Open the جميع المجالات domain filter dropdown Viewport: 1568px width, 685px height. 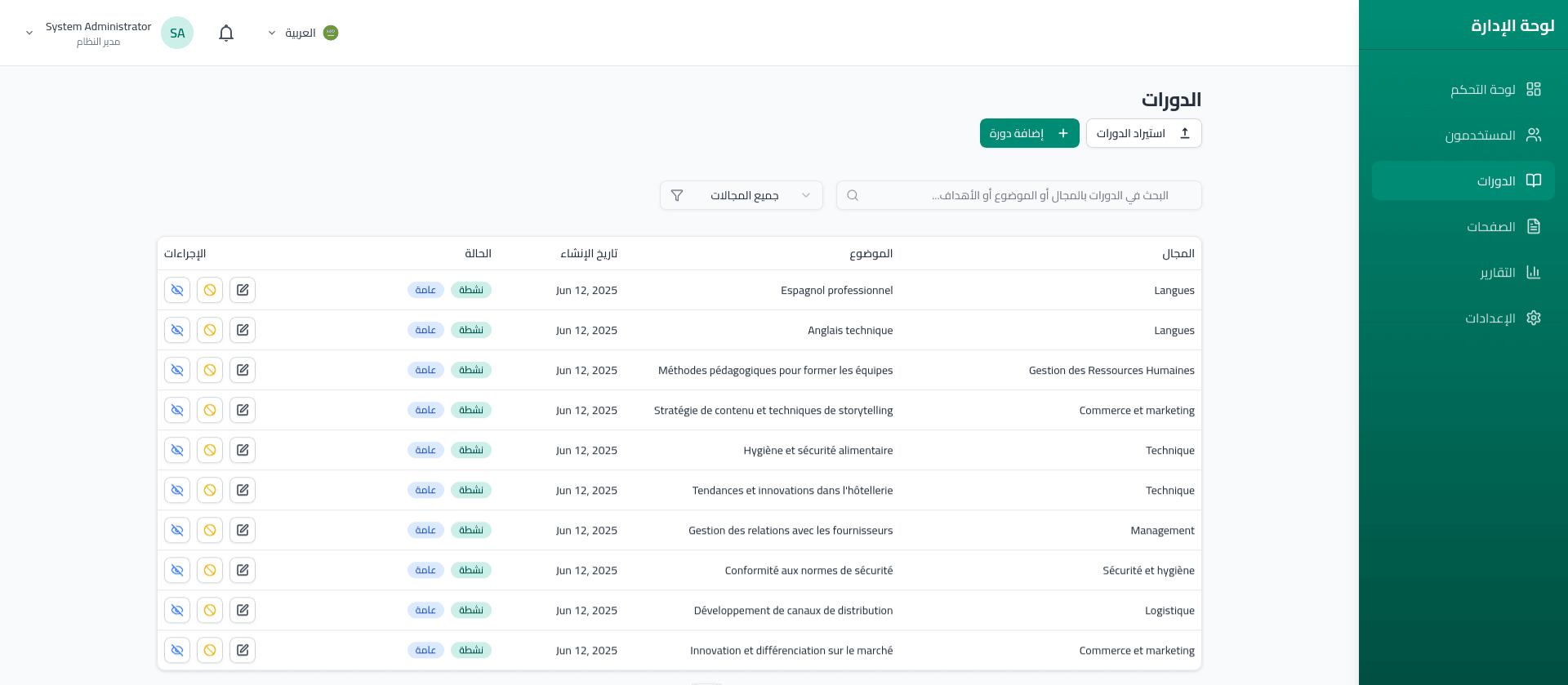click(742, 195)
